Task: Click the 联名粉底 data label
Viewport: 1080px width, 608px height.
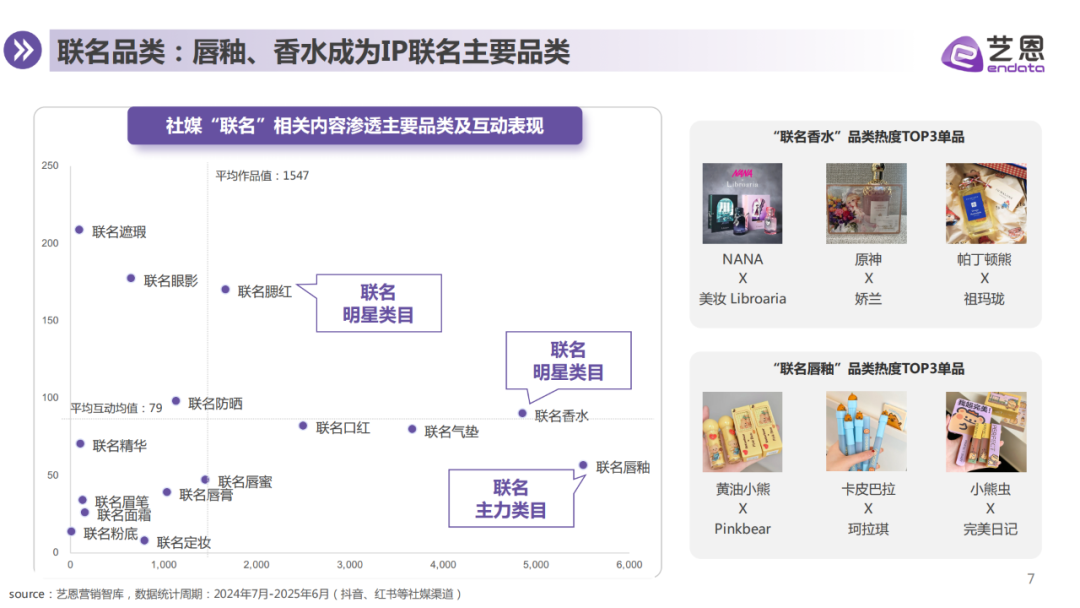Action: pyautogui.click(x=111, y=534)
